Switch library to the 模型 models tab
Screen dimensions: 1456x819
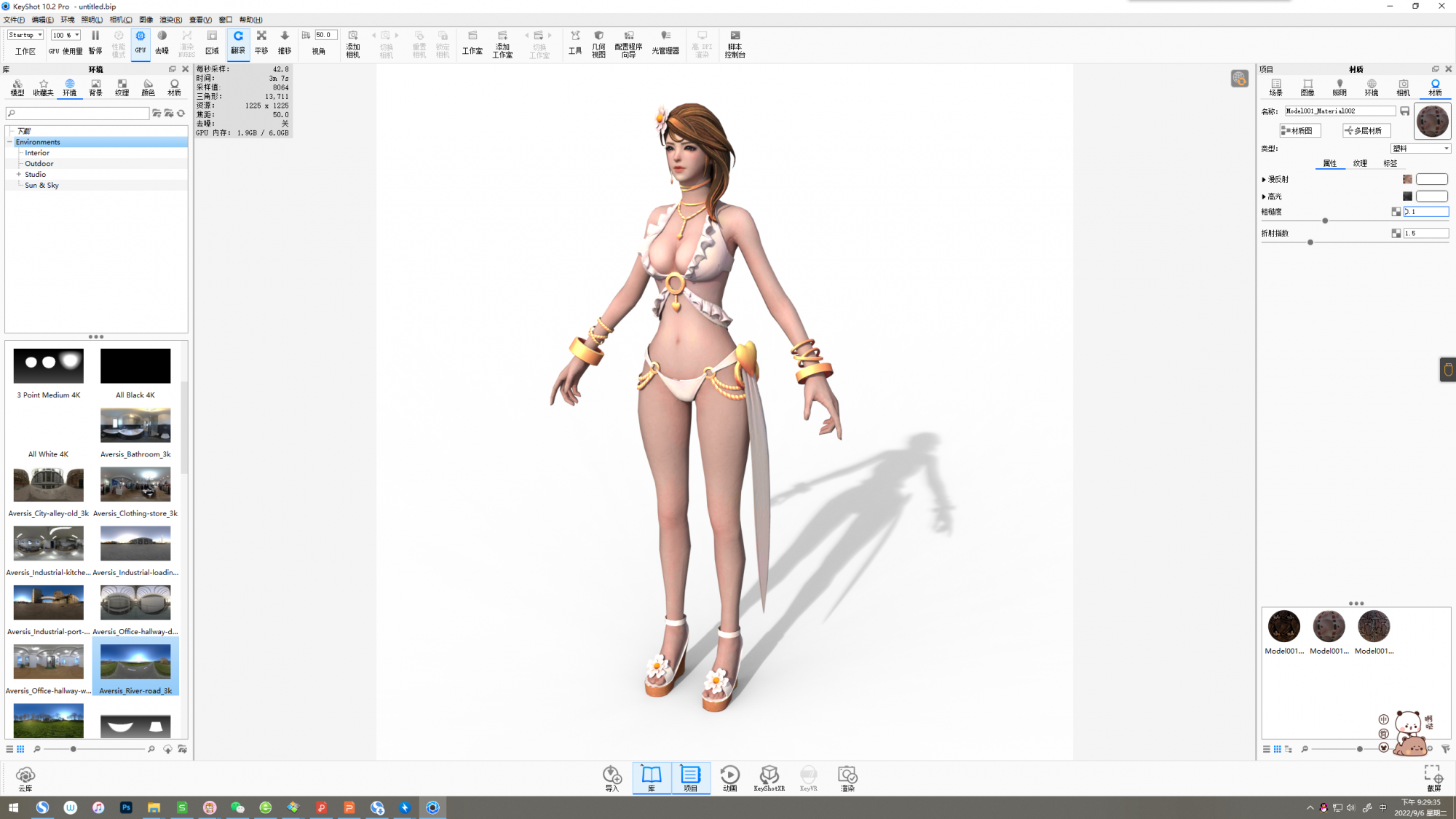pyautogui.click(x=17, y=87)
